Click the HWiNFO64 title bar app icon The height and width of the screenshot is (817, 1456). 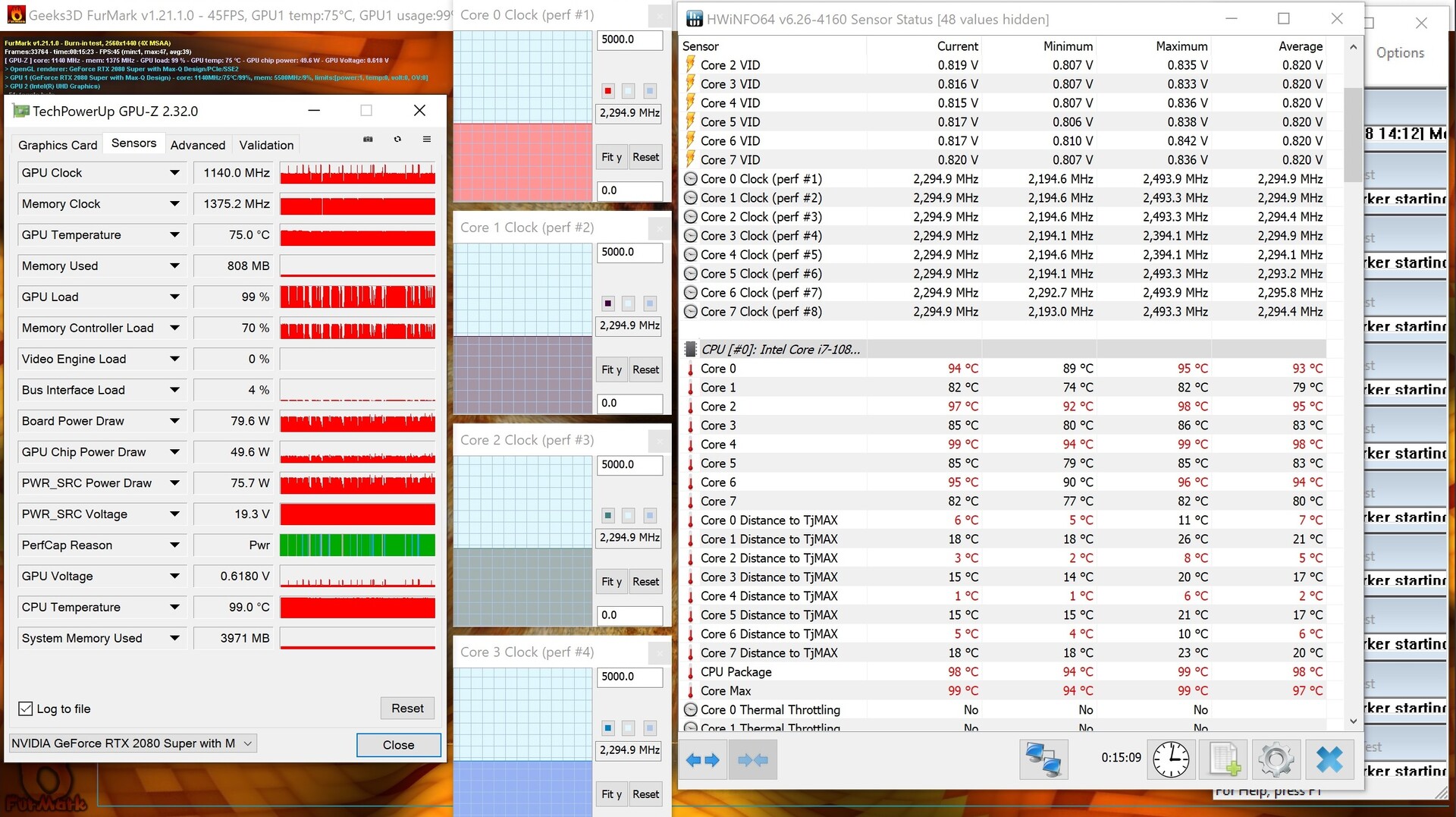point(693,19)
